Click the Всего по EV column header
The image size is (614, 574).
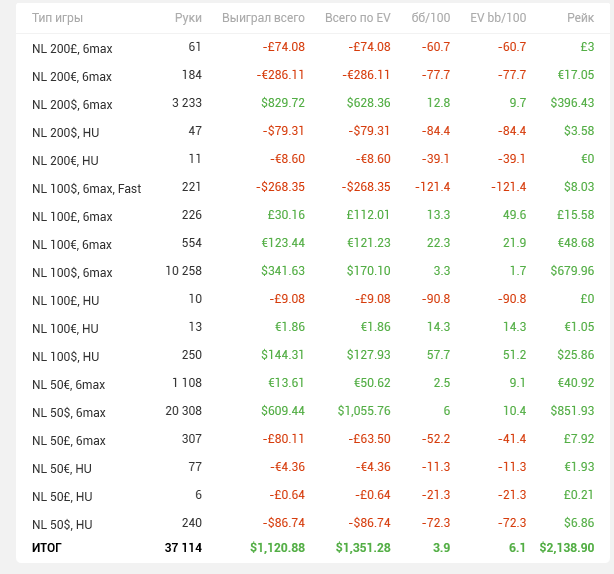(357, 18)
